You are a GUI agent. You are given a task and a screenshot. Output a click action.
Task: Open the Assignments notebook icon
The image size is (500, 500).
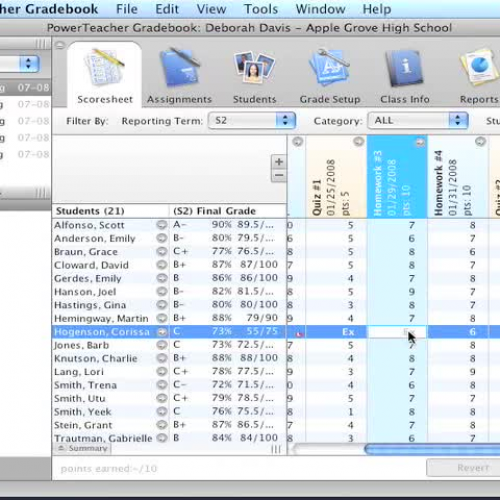coord(180,68)
